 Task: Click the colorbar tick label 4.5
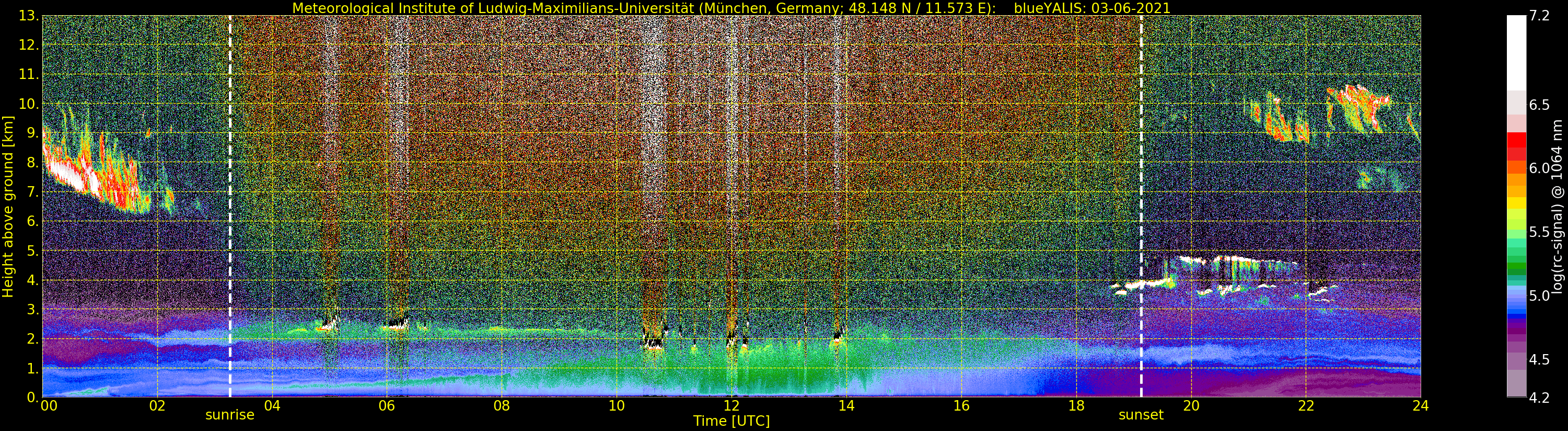(x=1539, y=359)
